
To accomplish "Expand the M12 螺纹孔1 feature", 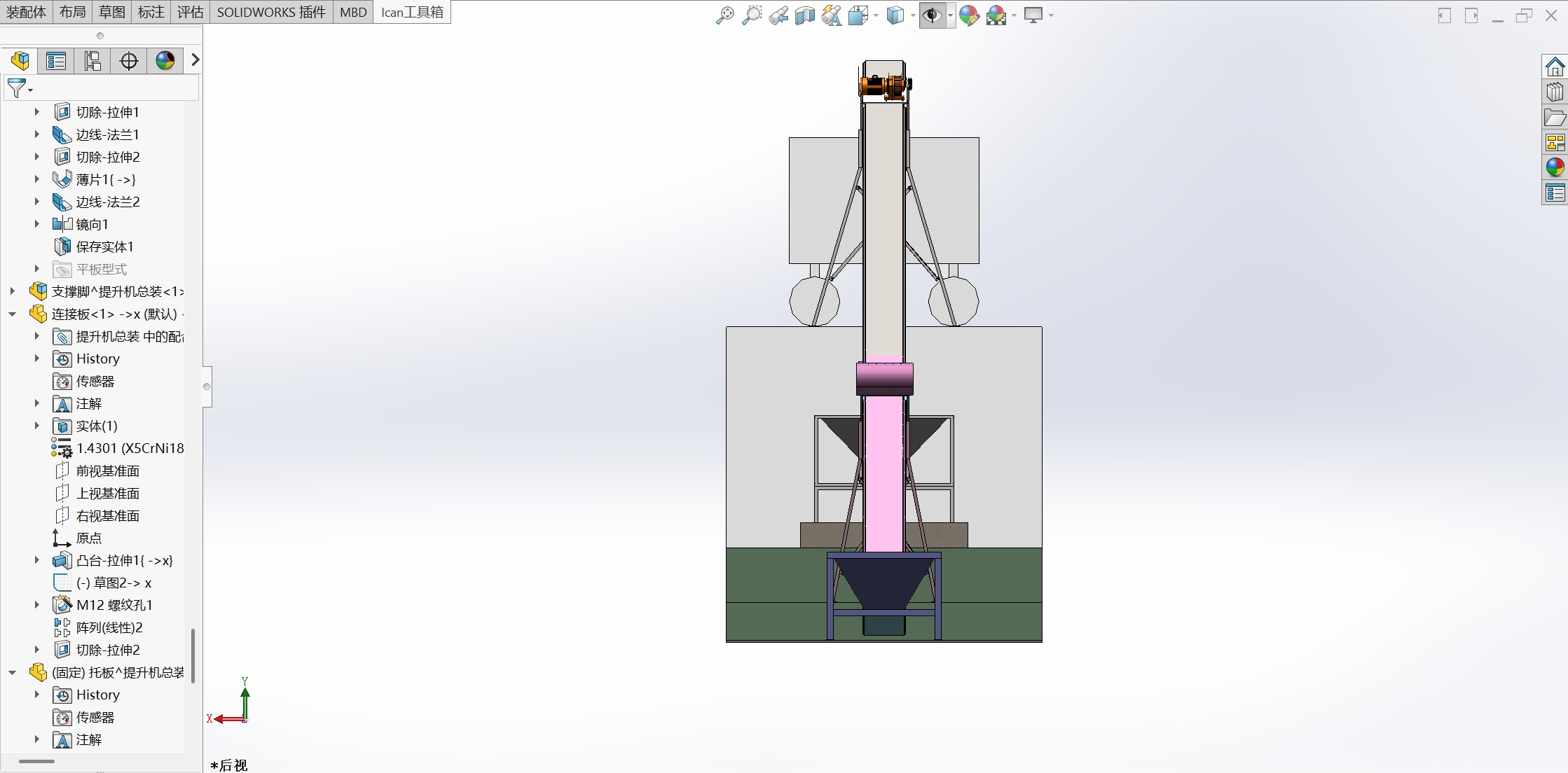I will click(37, 605).
